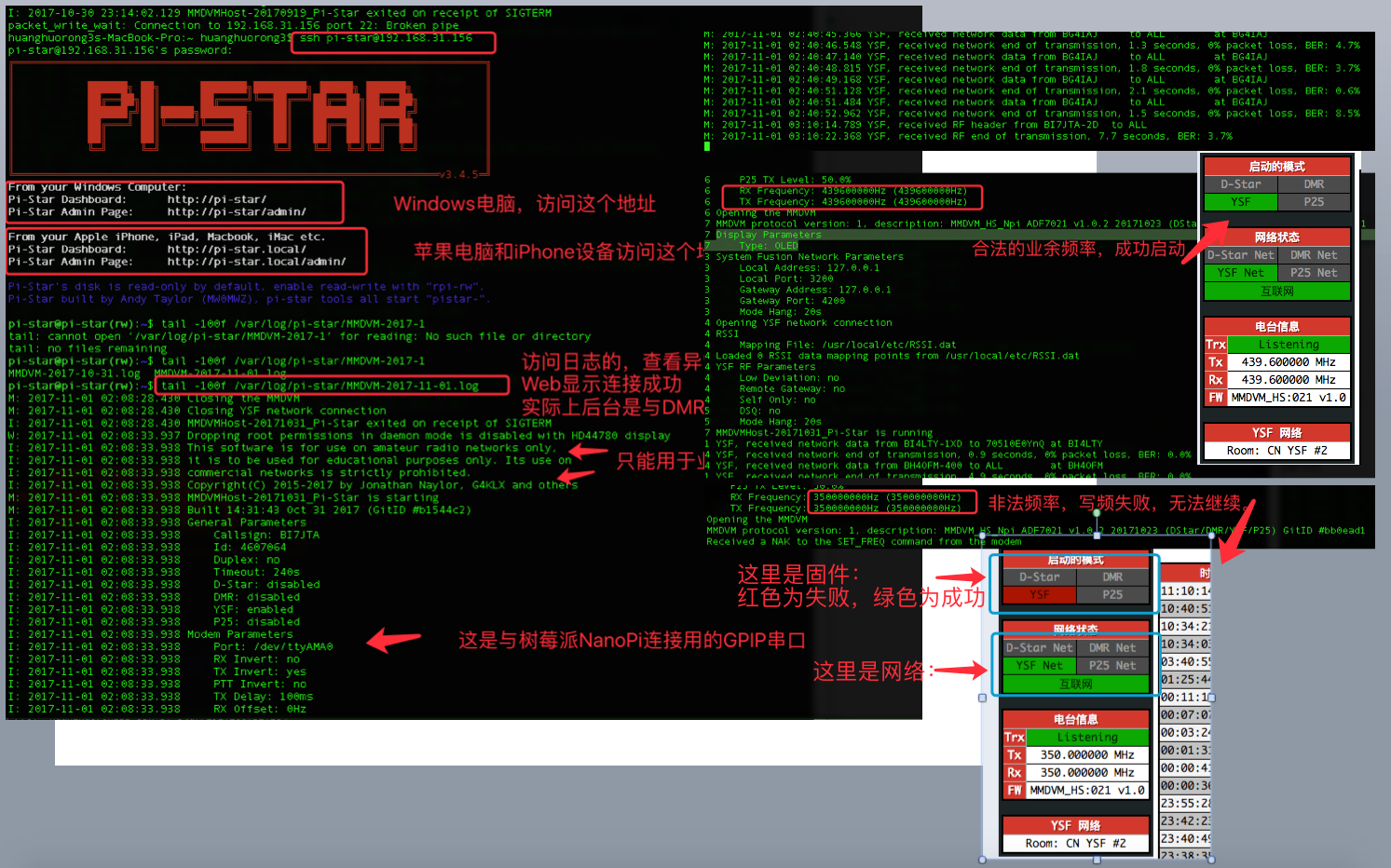
Task: Click Room: CN YSF #2 in the 350 MHz panel
Action: pos(1076,844)
